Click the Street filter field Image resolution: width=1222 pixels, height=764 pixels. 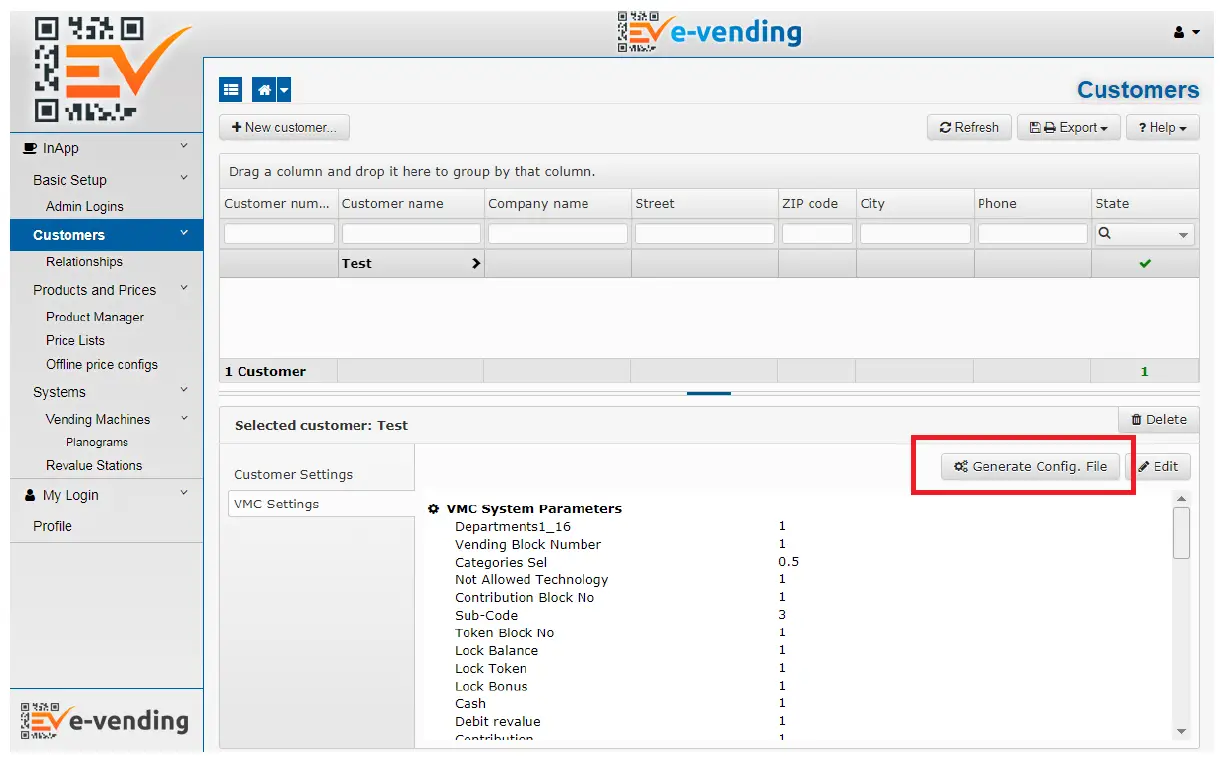pos(705,234)
